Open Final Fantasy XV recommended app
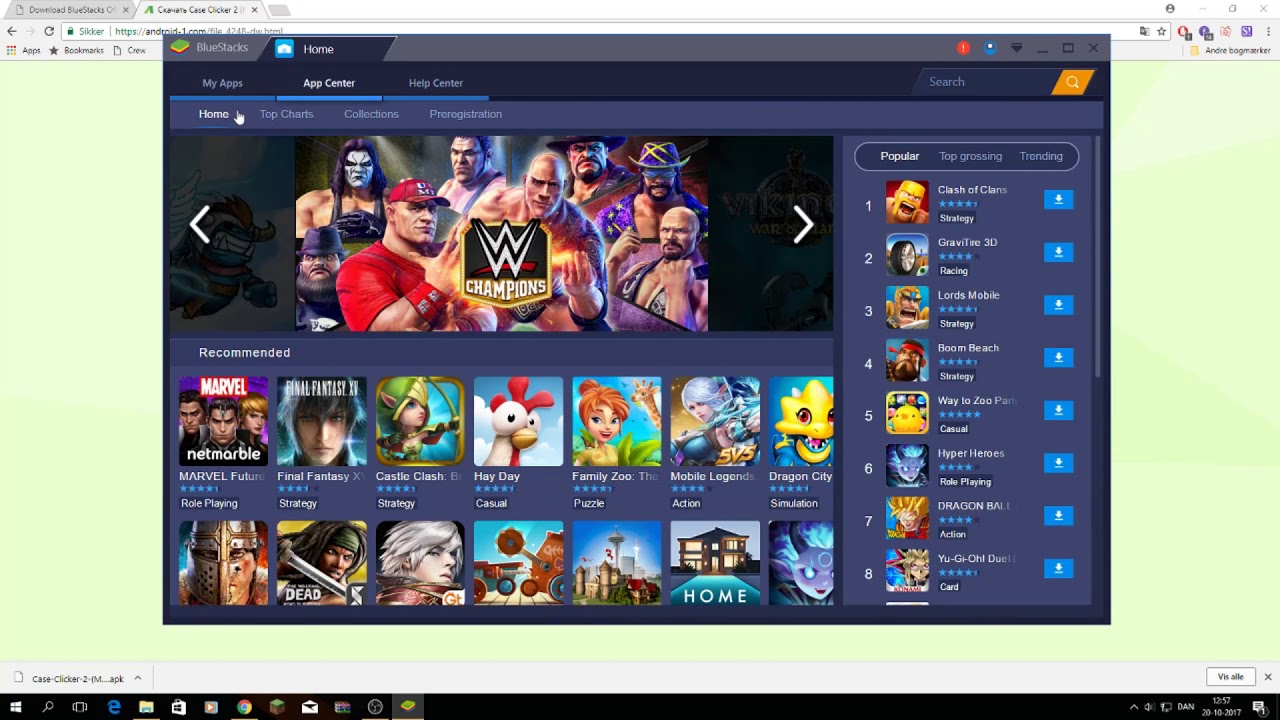Viewport: 1280px width, 720px height. (x=321, y=422)
